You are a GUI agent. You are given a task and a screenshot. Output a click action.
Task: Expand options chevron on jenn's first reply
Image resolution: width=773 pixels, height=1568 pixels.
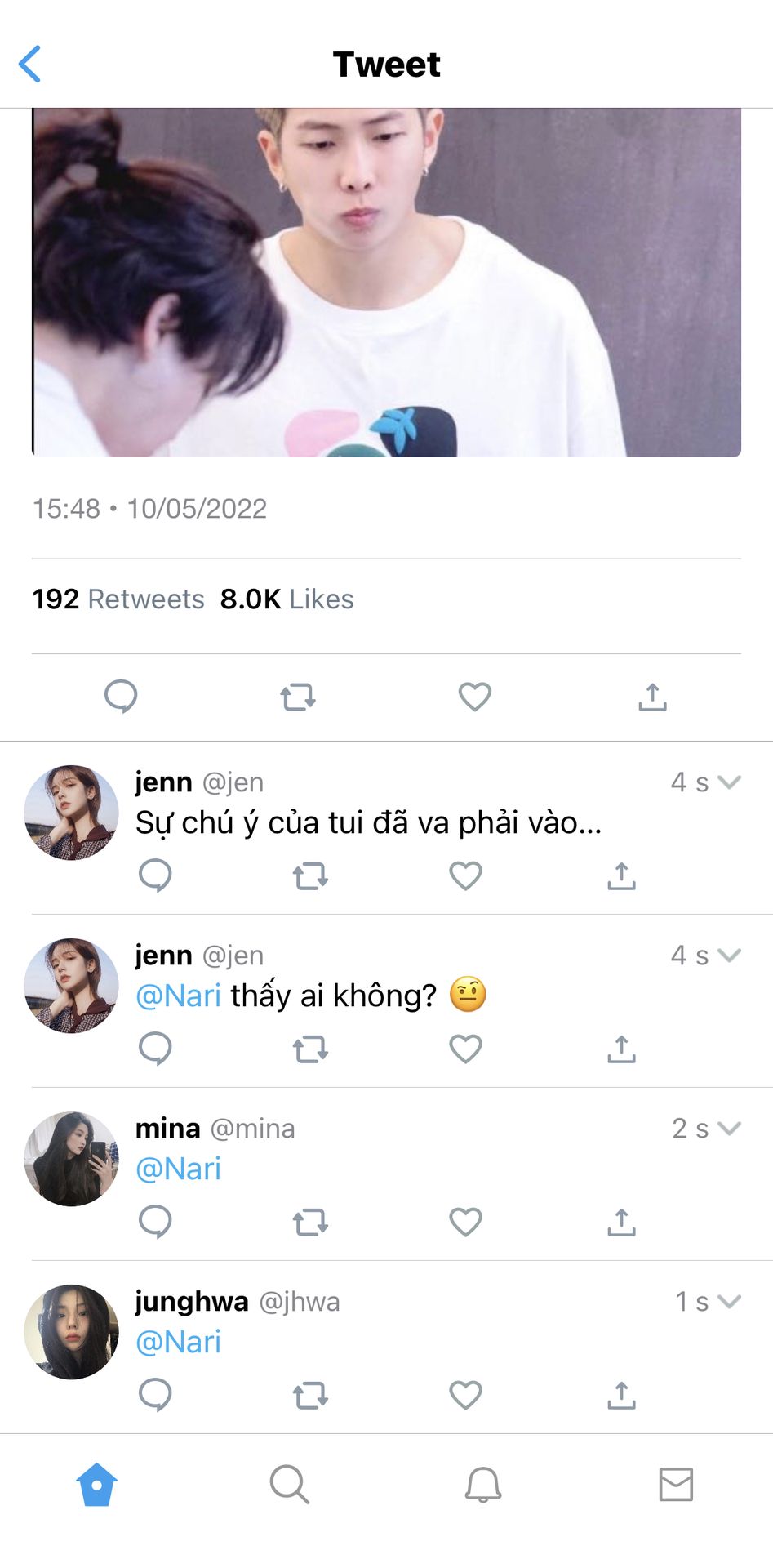click(730, 782)
